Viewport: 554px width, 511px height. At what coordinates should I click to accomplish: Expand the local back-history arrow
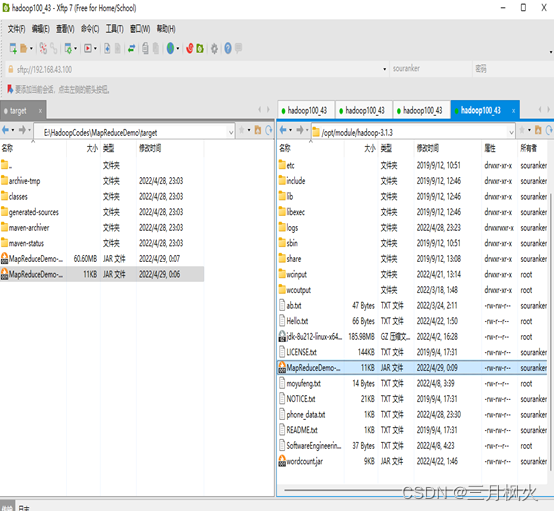(x=13, y=130)
